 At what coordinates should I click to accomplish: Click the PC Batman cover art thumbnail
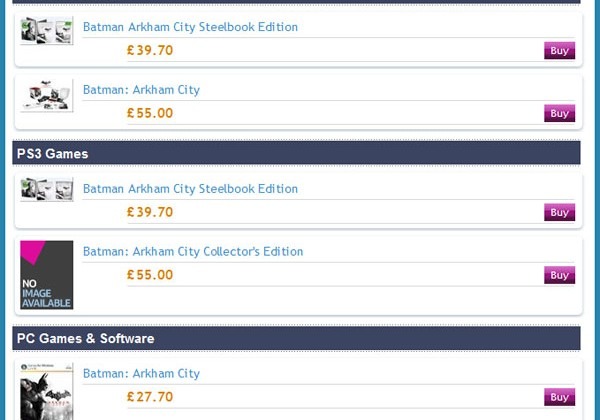pos(47,391)
